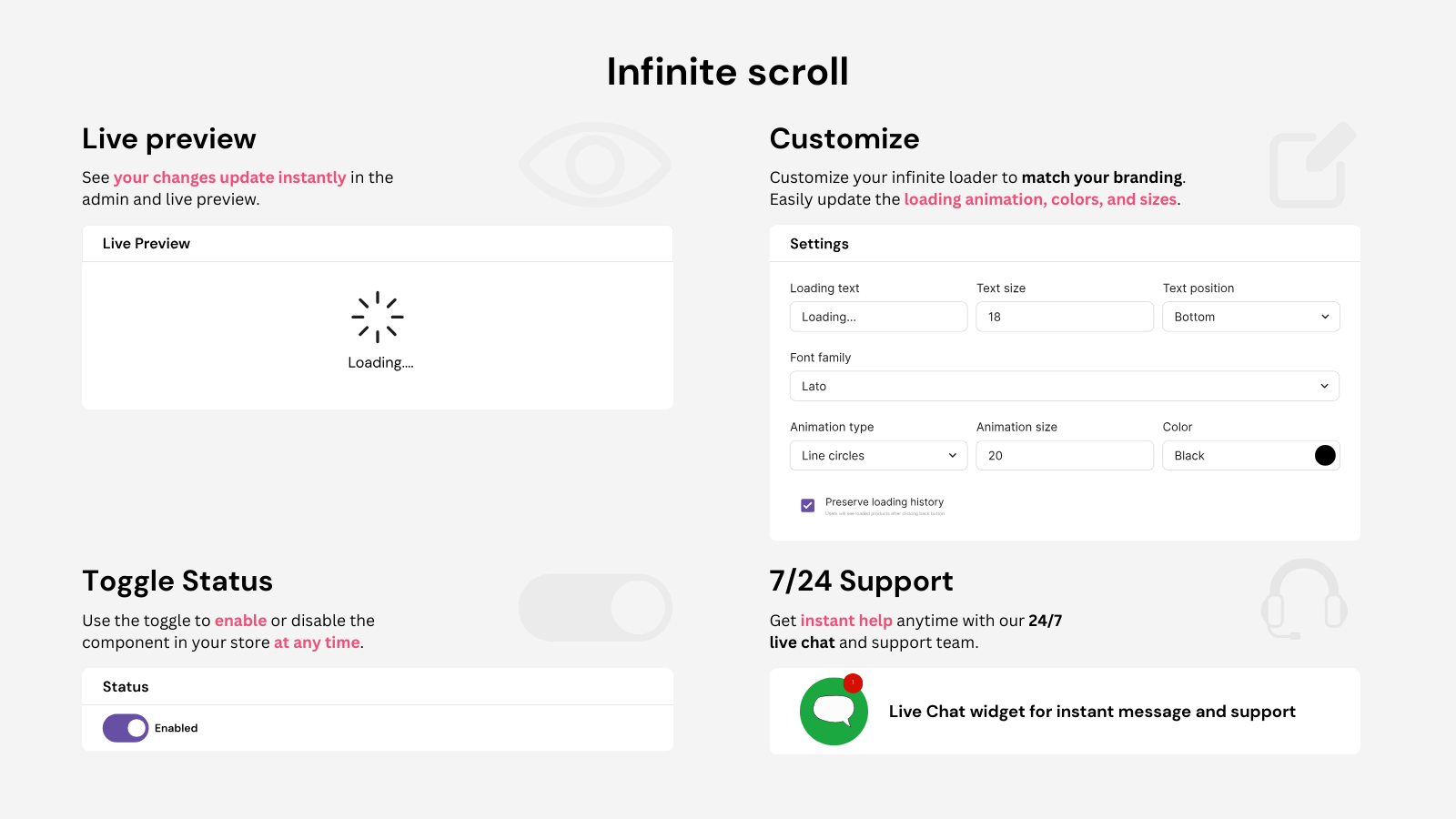This screenshot has width=1456, height=819.
Task: Click the faded headset icon beside 7/24 Support
Action: tap(1304, 599)
